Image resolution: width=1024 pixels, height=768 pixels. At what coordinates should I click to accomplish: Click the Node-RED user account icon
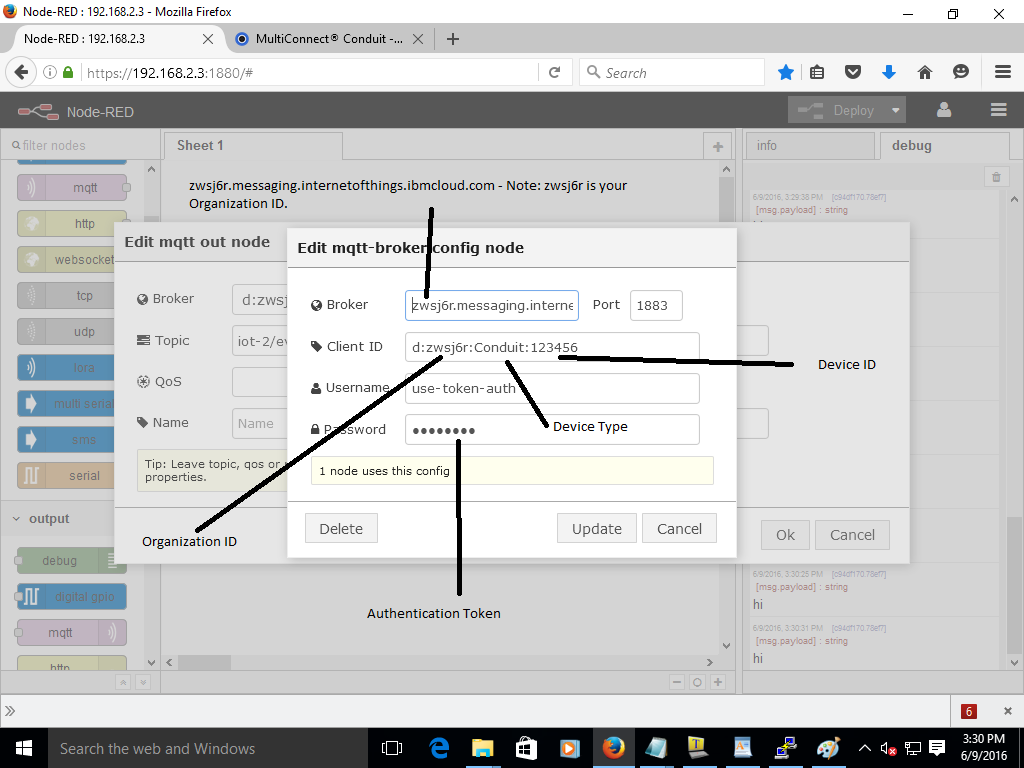943,111
